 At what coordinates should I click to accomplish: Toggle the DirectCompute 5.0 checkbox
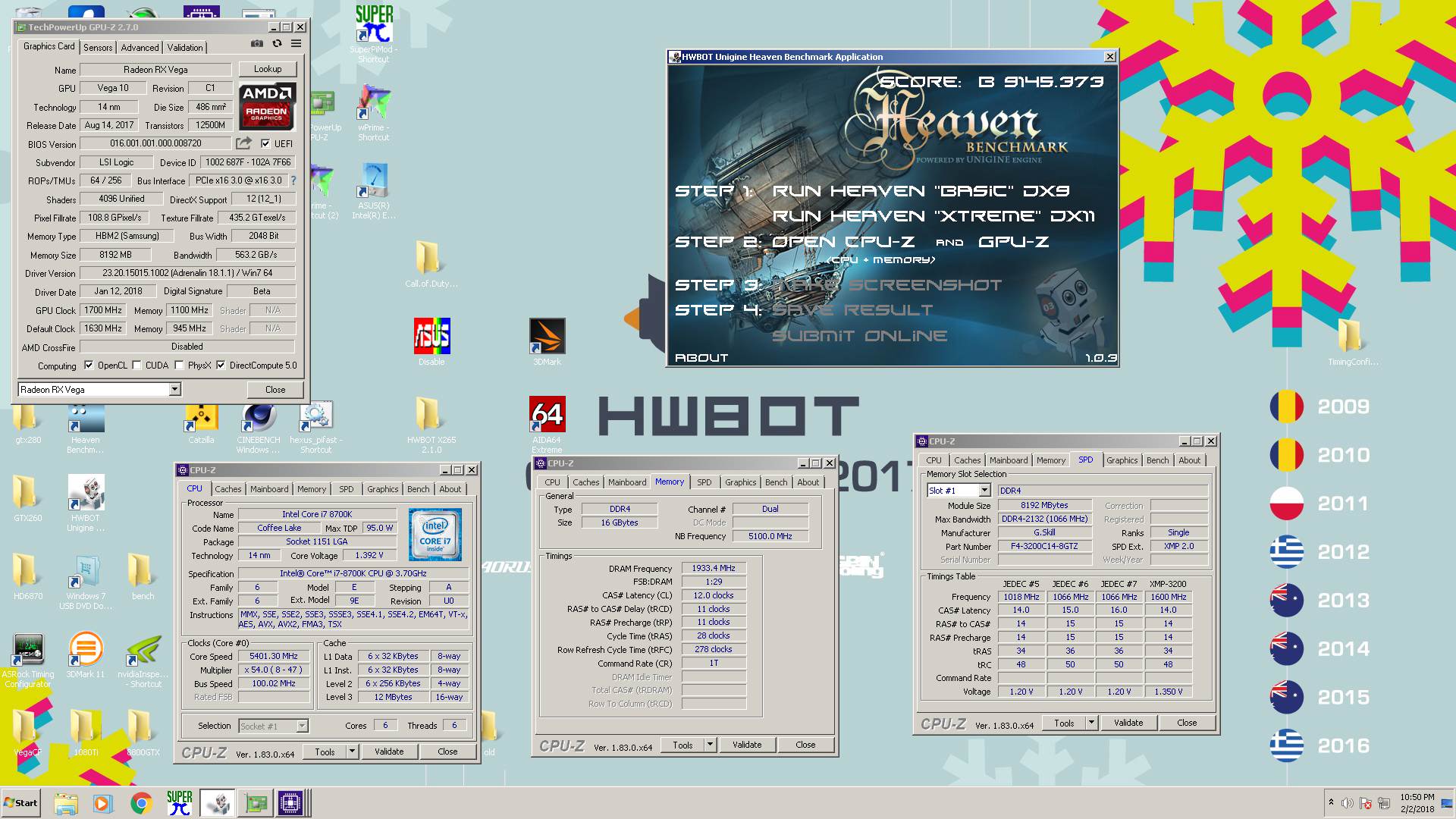point(221,366)
